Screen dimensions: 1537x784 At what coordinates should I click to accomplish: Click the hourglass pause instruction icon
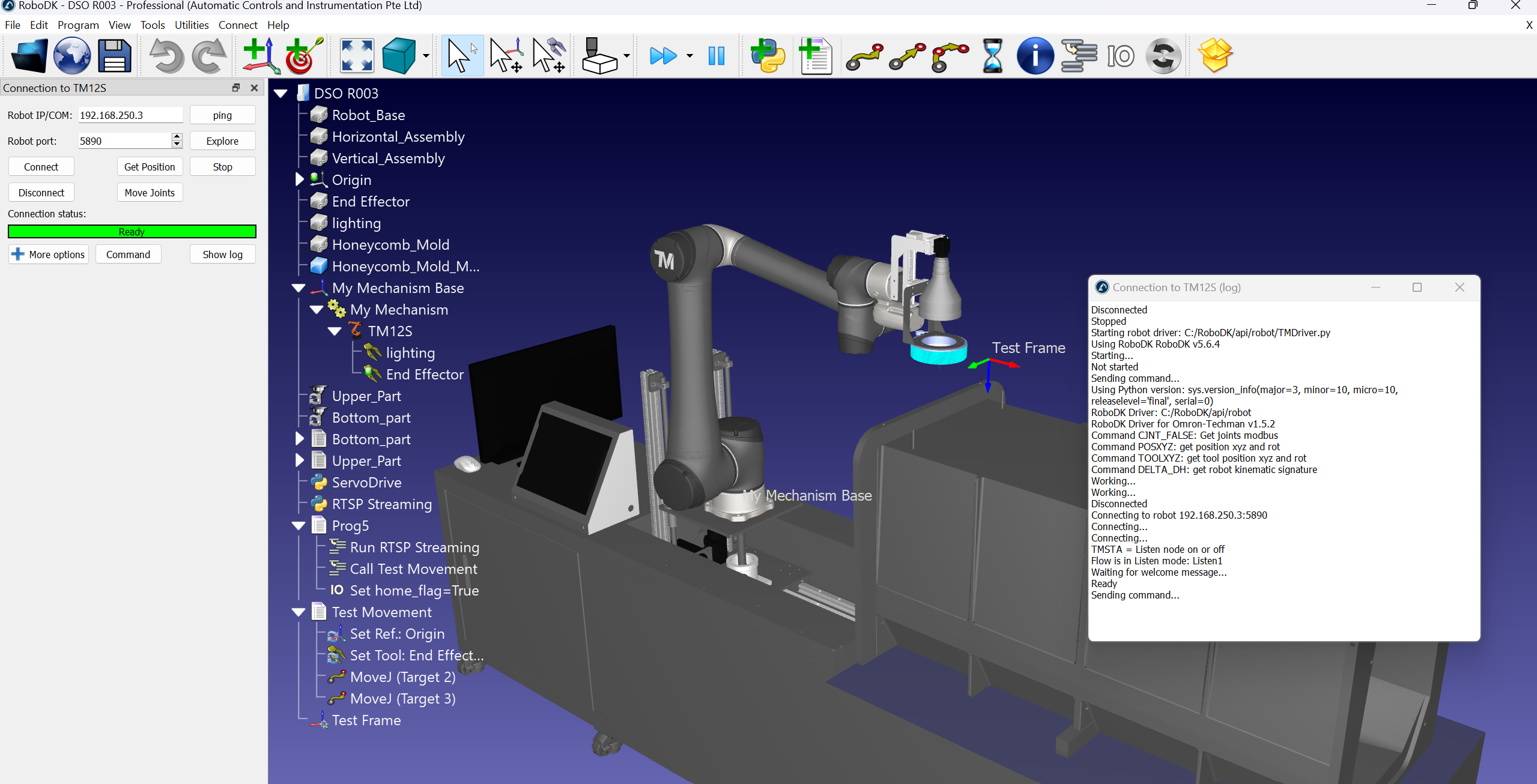point(992,56)
